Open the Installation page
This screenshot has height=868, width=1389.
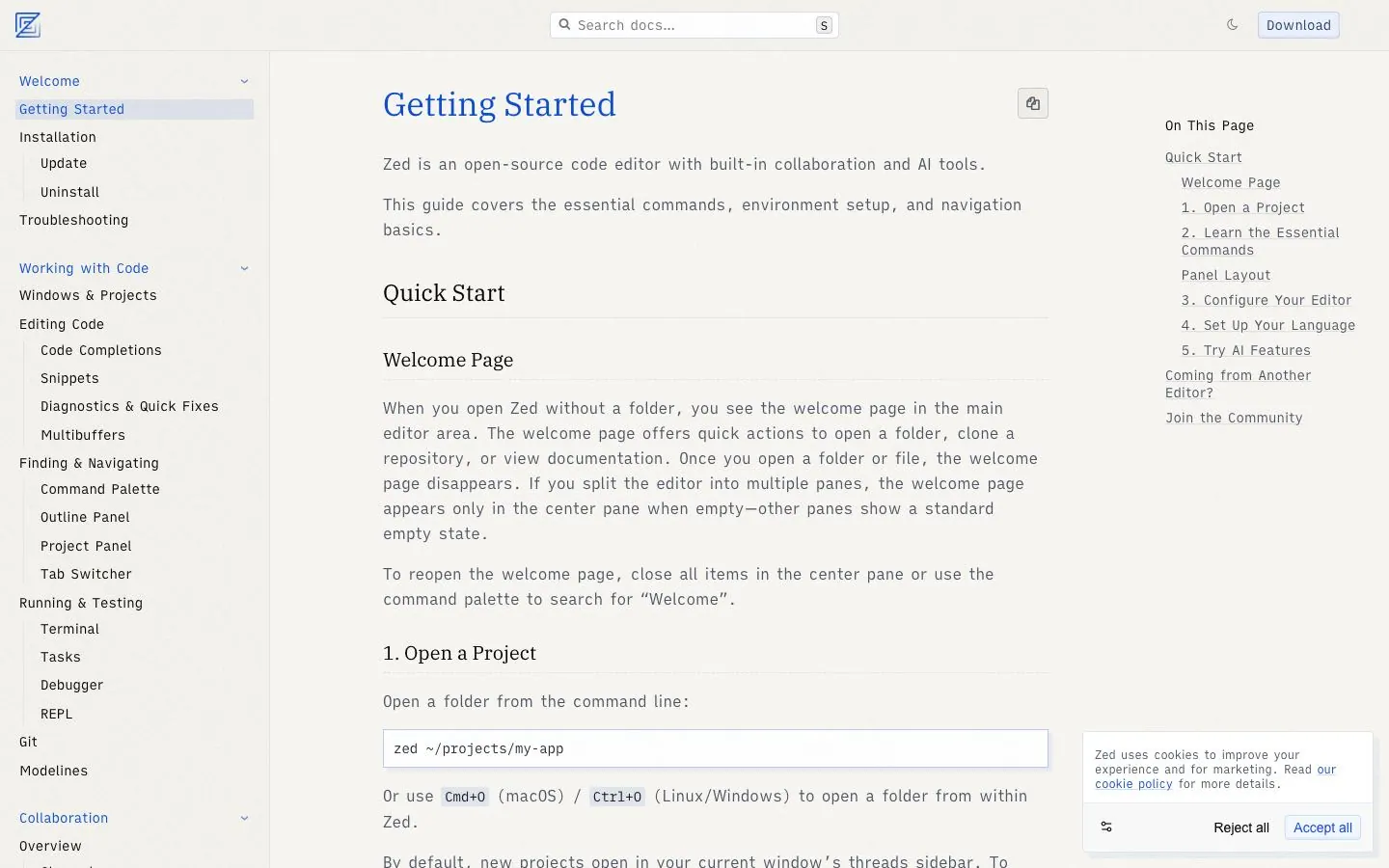click(58, 137)
